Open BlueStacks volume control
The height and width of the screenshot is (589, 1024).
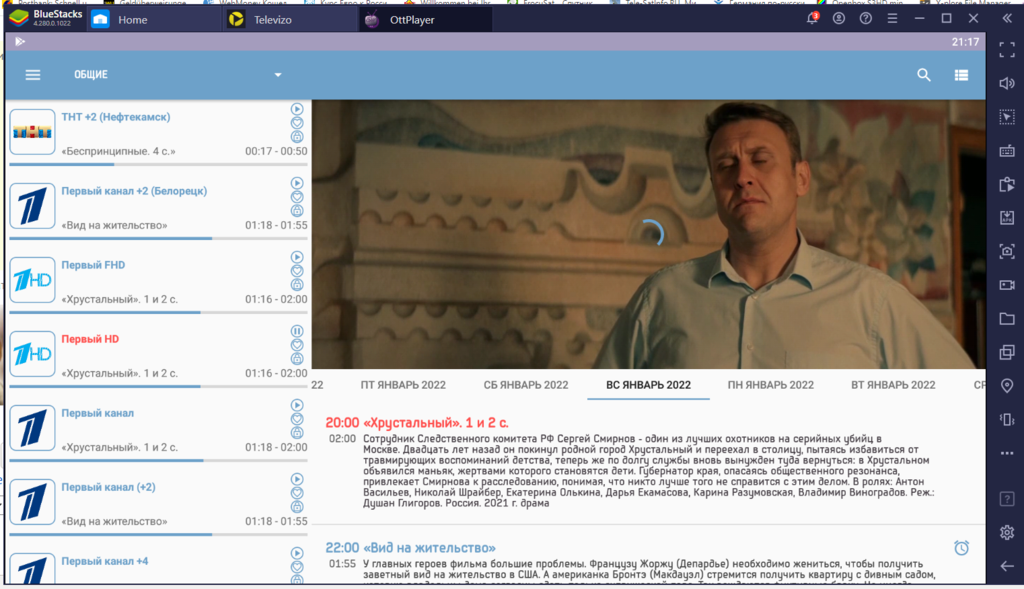1007,83
